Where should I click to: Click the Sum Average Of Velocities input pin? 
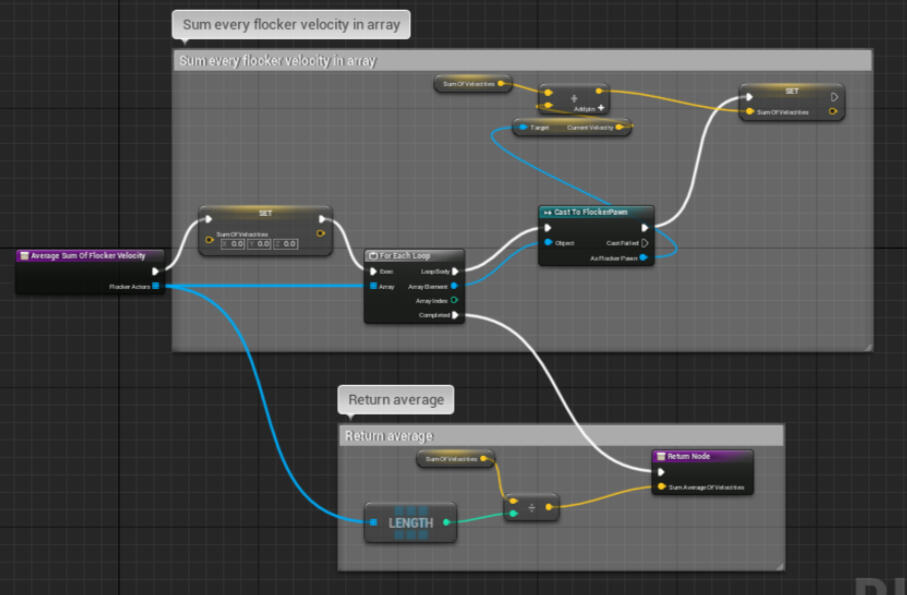pos(660,488)
